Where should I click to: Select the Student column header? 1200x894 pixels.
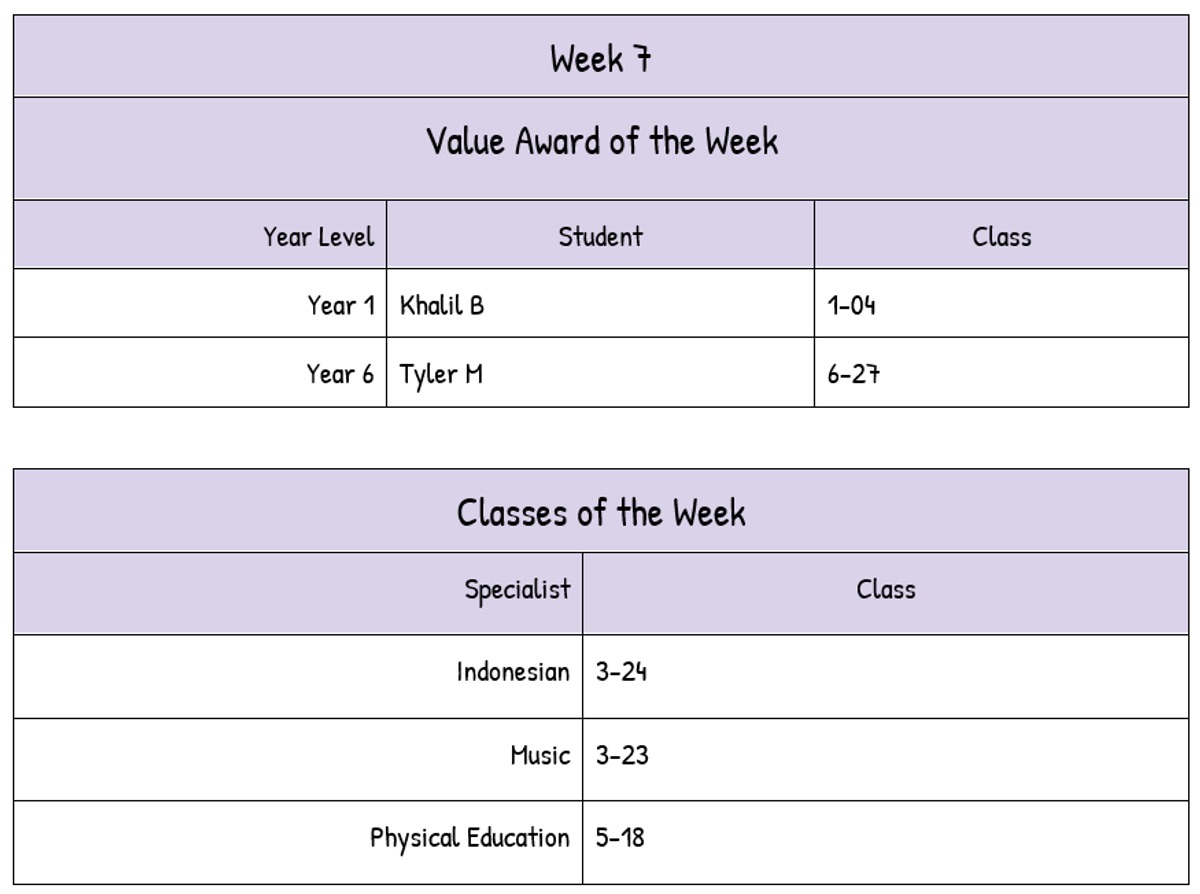click(x=600, y=237)
